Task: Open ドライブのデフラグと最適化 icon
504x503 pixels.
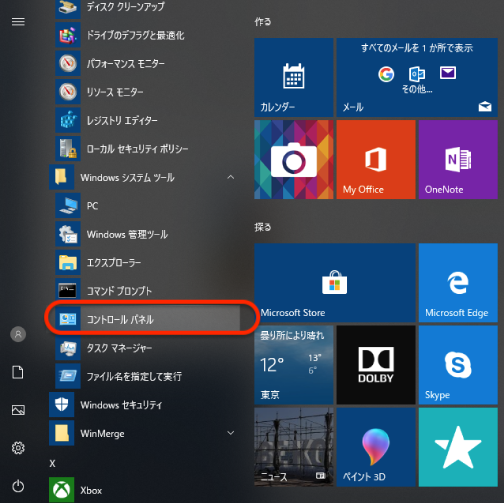Action: (68, 35)
